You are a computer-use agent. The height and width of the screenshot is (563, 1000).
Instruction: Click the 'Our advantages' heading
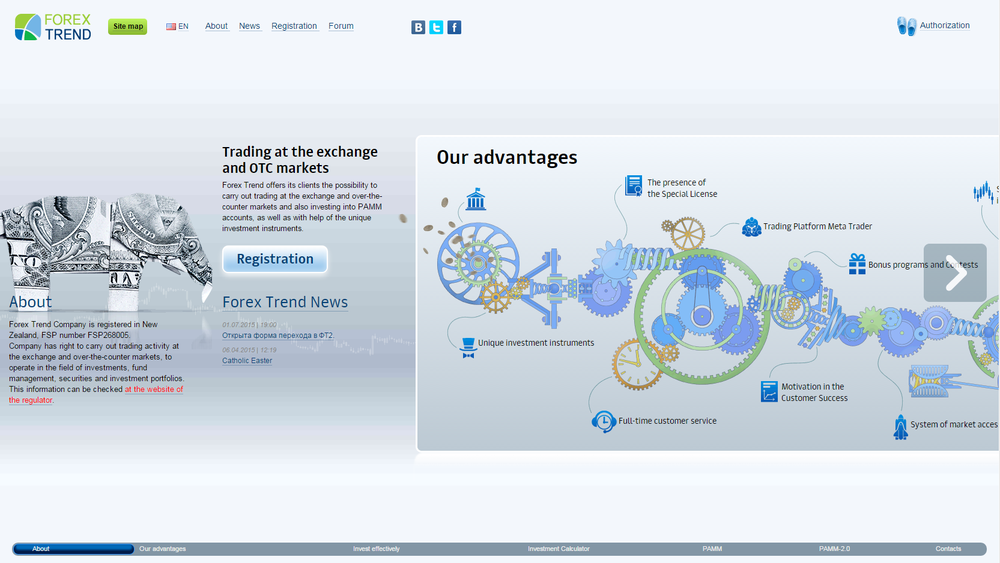click(x=507, y=157)
